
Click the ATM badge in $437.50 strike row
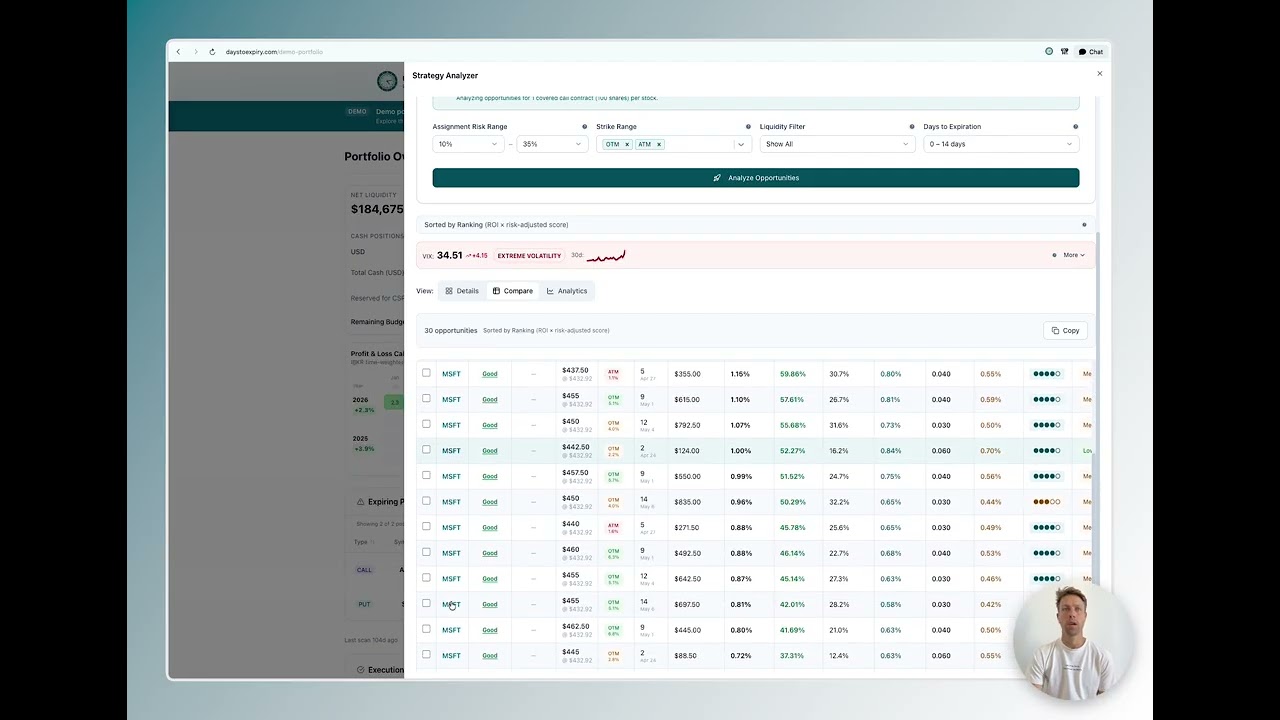(x=613, y=374)
